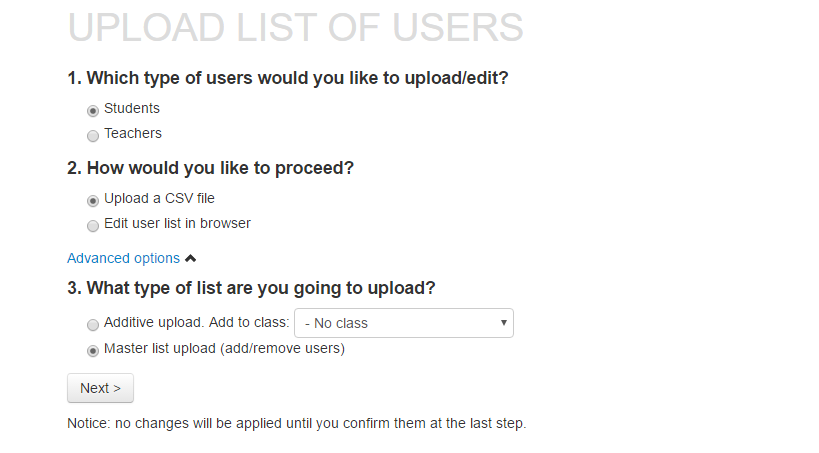
Task: Click the "Students" label text
Action: [132, 108]
